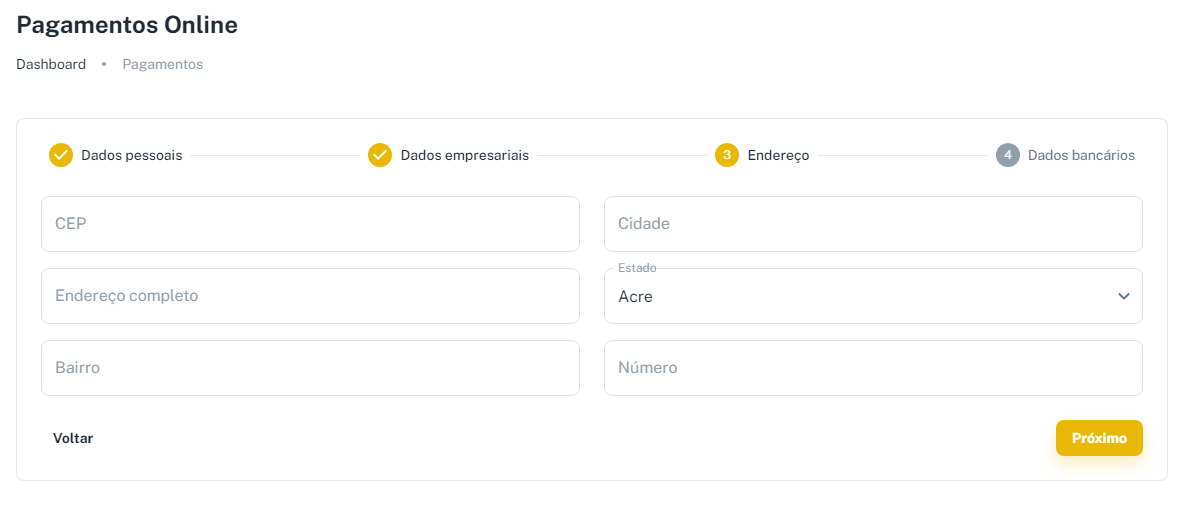The width and height of the screenshot is (1195, 511).
Task: Expand the Estado chevron arrow
Action: (x=1124, y=296)
